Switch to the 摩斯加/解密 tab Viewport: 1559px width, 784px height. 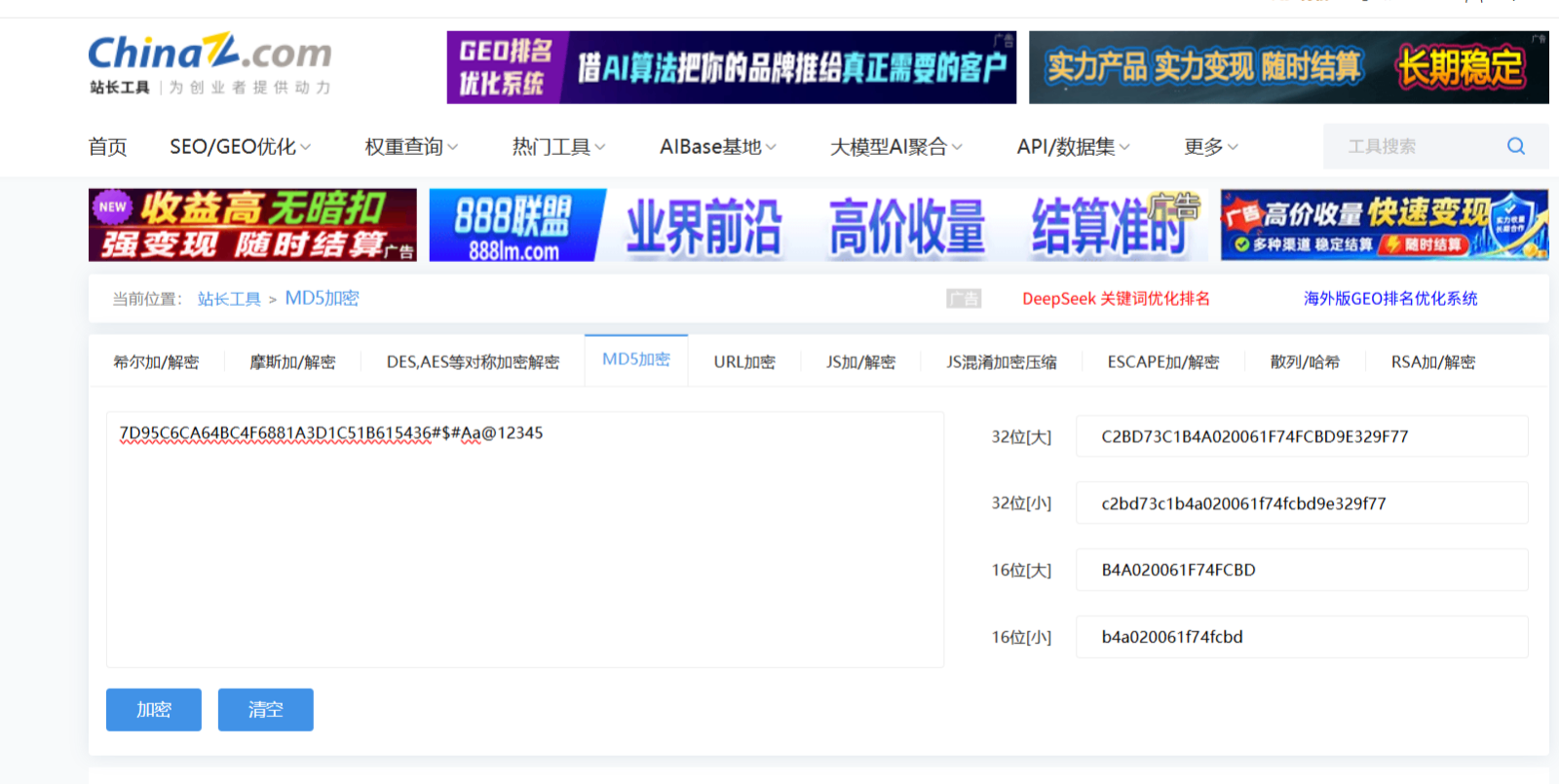(x=292, y=362)
